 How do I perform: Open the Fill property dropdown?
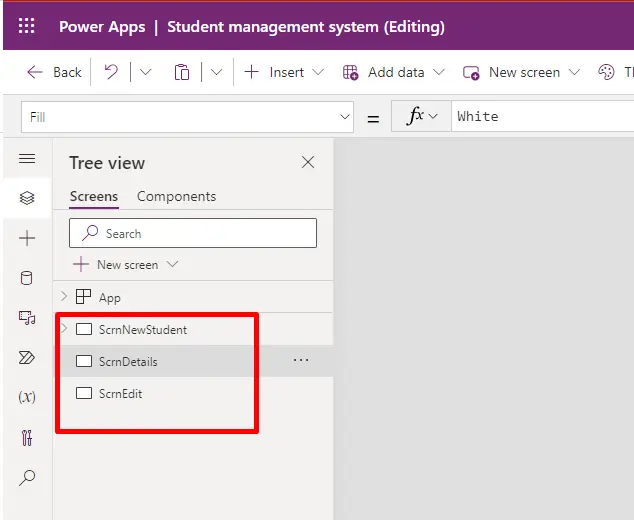click(x=186, y=117)
